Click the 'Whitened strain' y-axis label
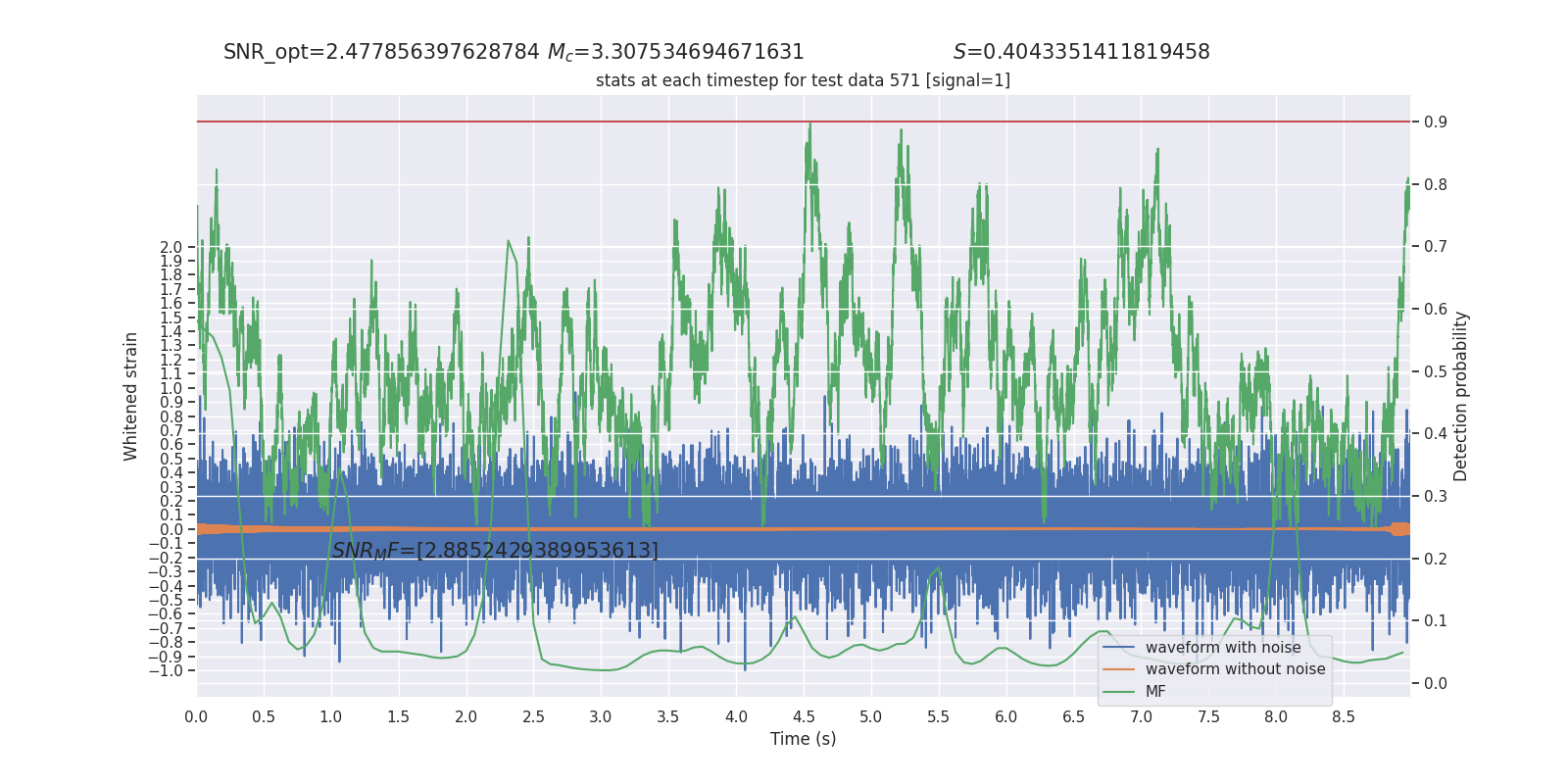Viewport: 1568px width, 784px height. coord(130,396)
